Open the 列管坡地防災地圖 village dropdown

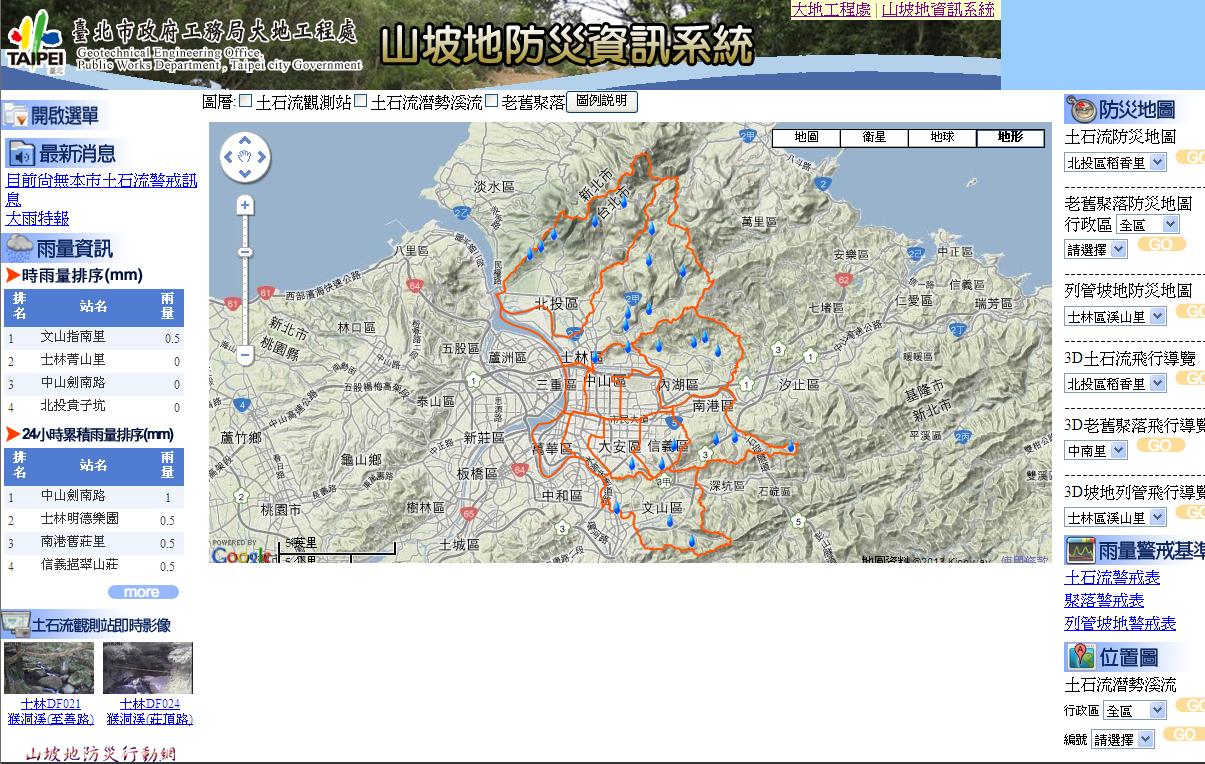click(x=1115, y=316)
